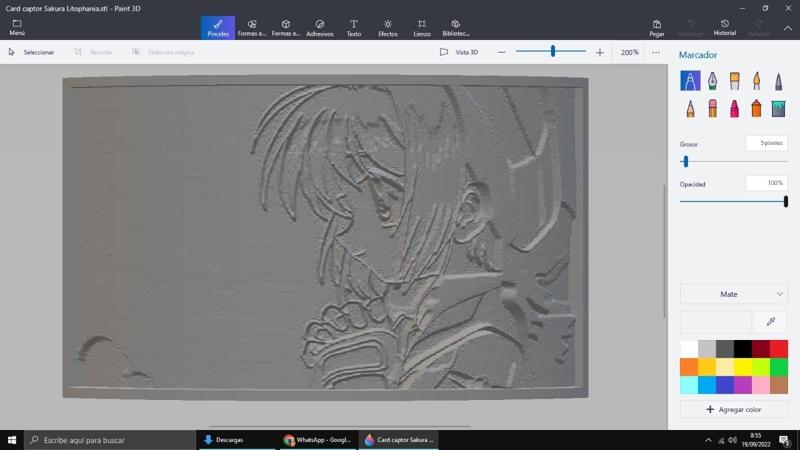800x450 pixels.
Task: Switch to WhatsApp Chrome taskbar window
Action: (317, 440)
